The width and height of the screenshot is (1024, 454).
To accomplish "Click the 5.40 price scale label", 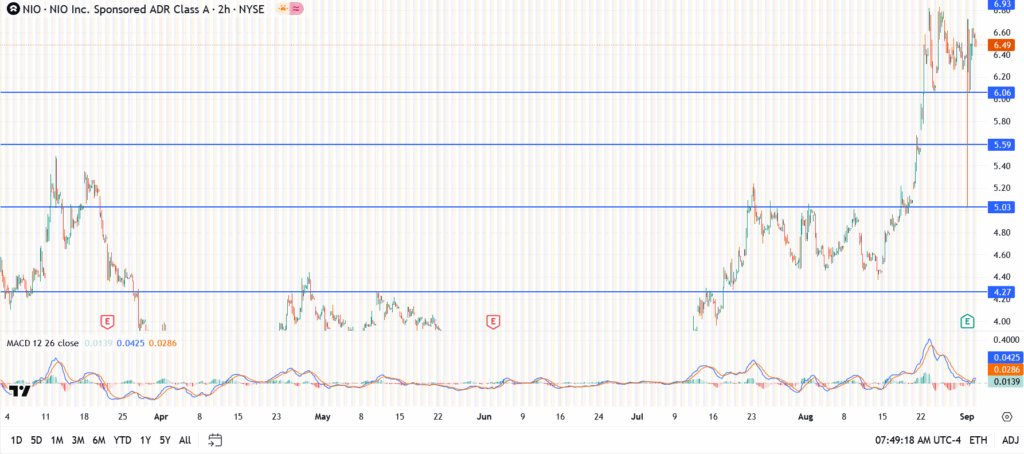I will [1001, 167].
